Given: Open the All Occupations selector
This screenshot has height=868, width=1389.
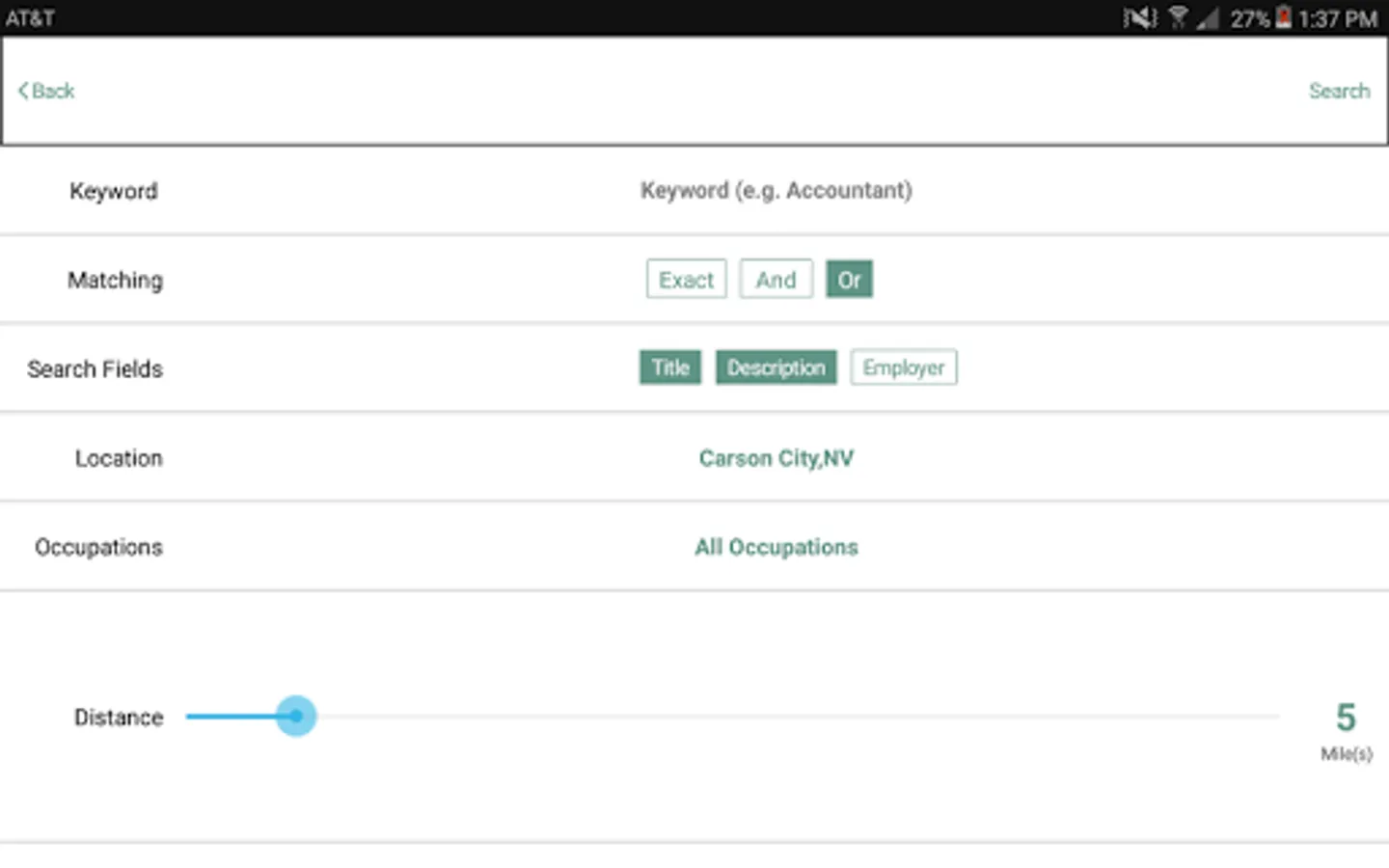Looking at the screenshot, I should 776,548.
